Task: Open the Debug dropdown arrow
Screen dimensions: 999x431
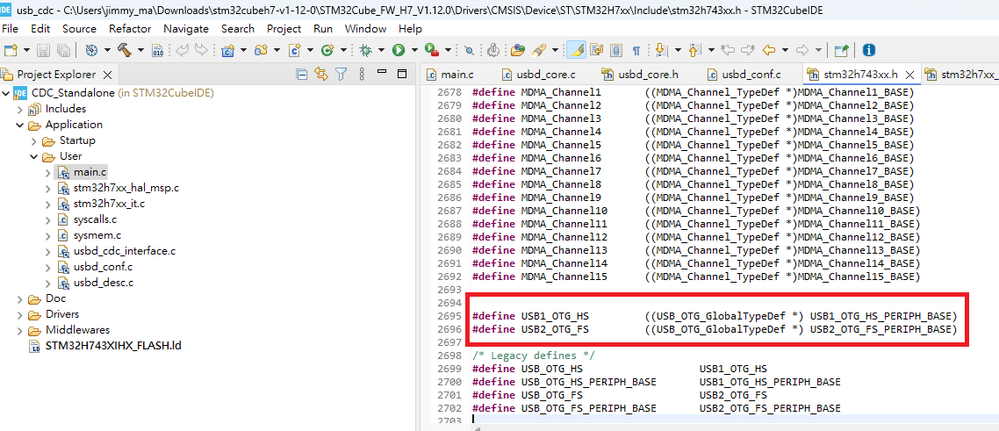Action: pos(382,50)
